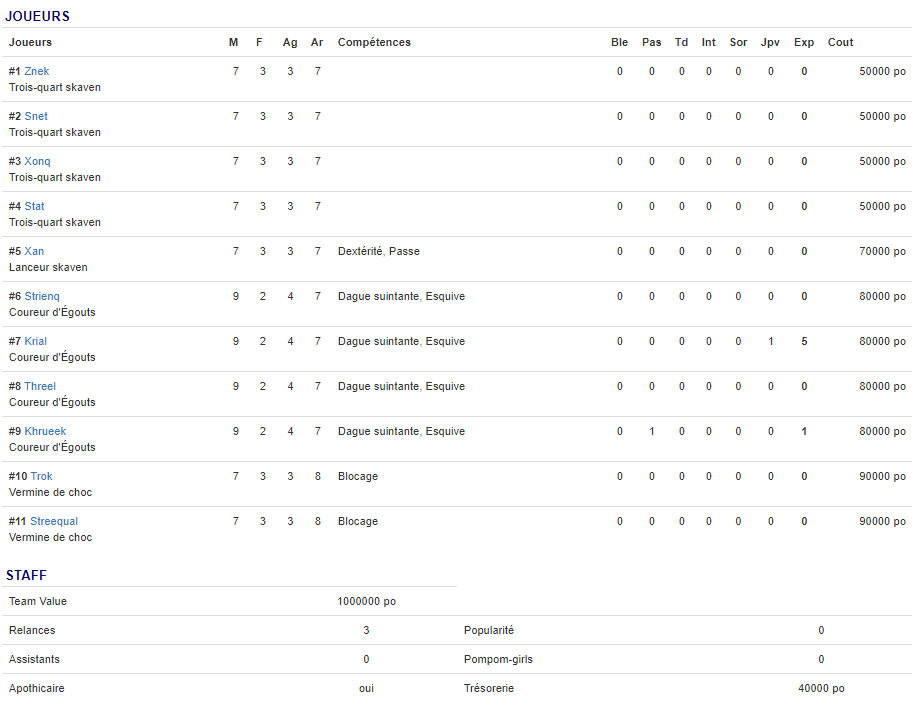Click the Threel player link
This screenshot has width=919, height=706.
(40, 386)
